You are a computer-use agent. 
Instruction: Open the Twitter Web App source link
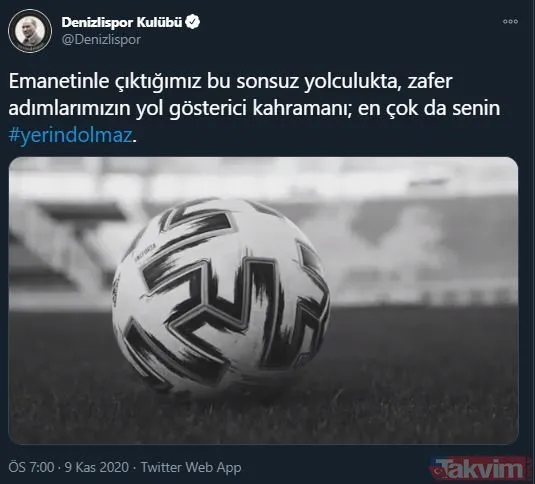[x=191, y=467]
